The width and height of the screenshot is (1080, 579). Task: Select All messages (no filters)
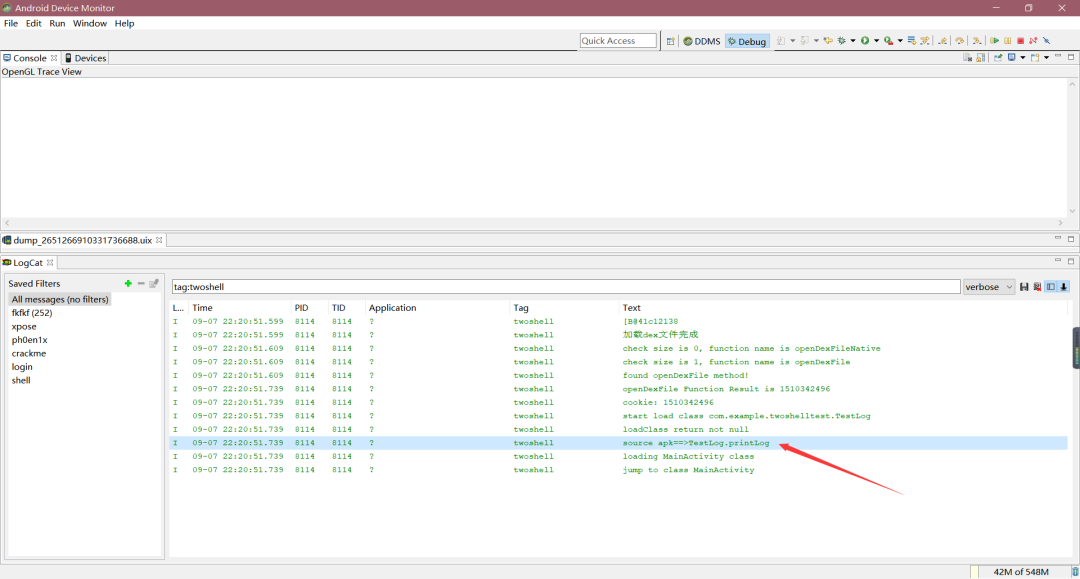(x=60, y=299)
